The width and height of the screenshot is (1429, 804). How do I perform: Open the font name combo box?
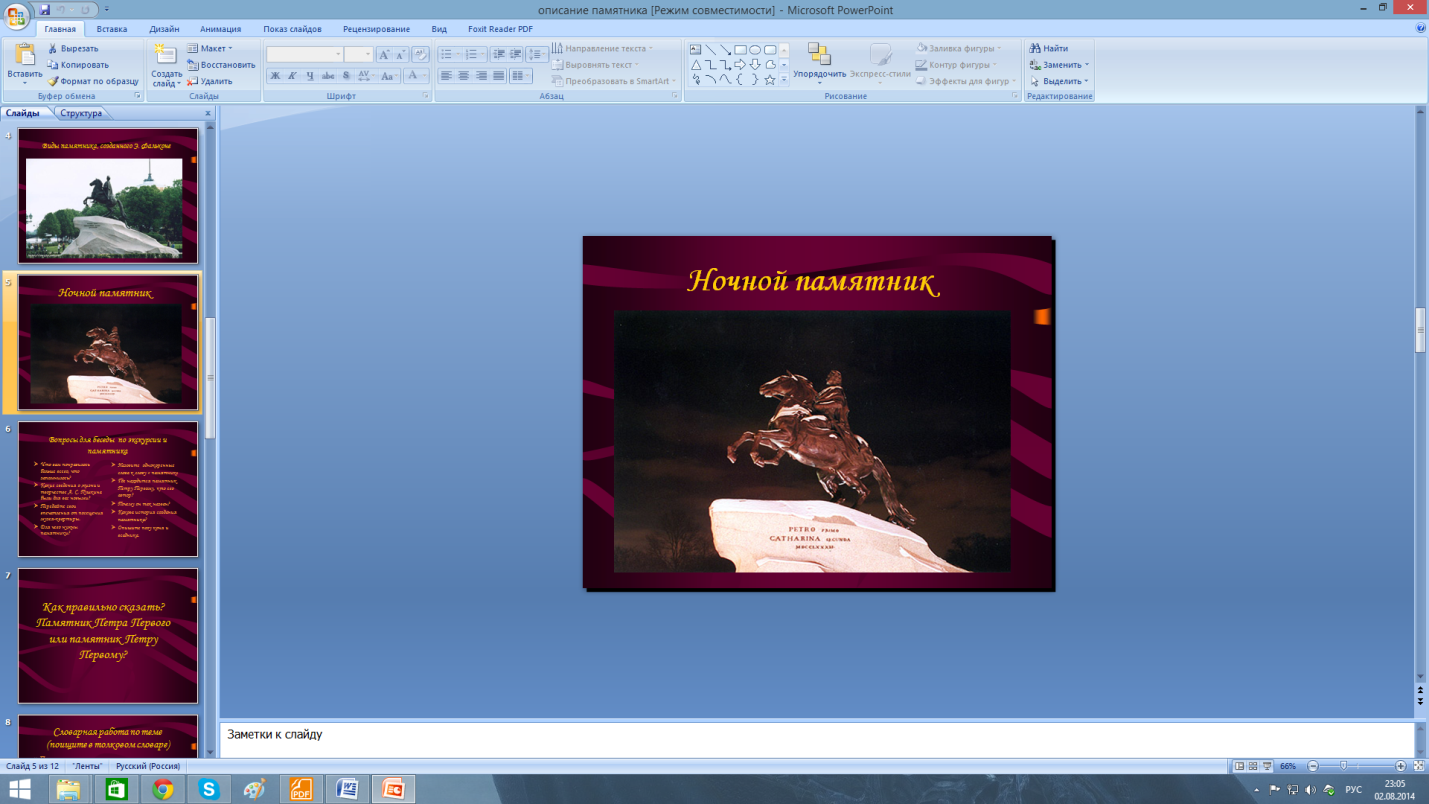pos(305,54)
